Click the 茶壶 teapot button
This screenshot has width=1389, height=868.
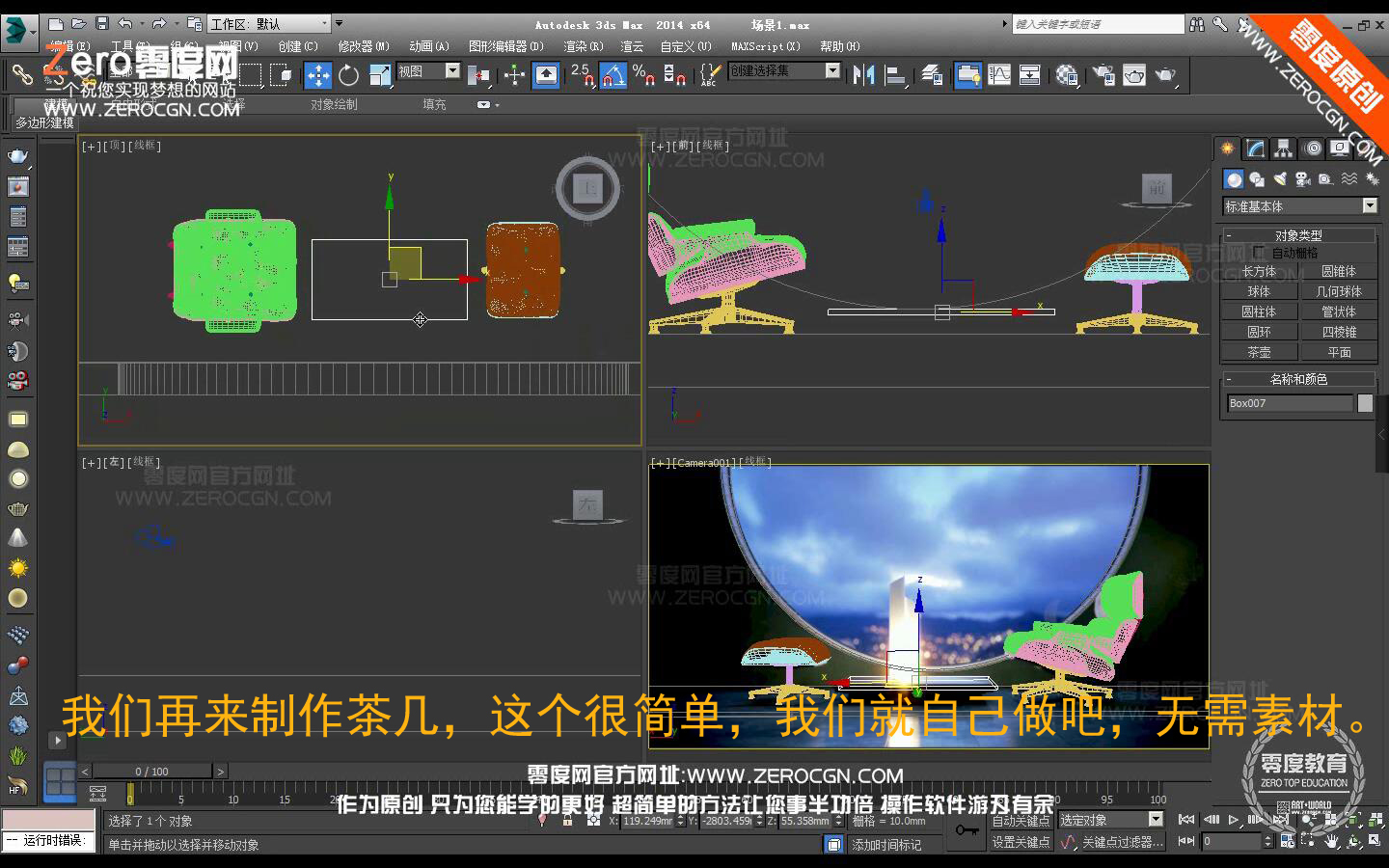(x=1259, y=352)
